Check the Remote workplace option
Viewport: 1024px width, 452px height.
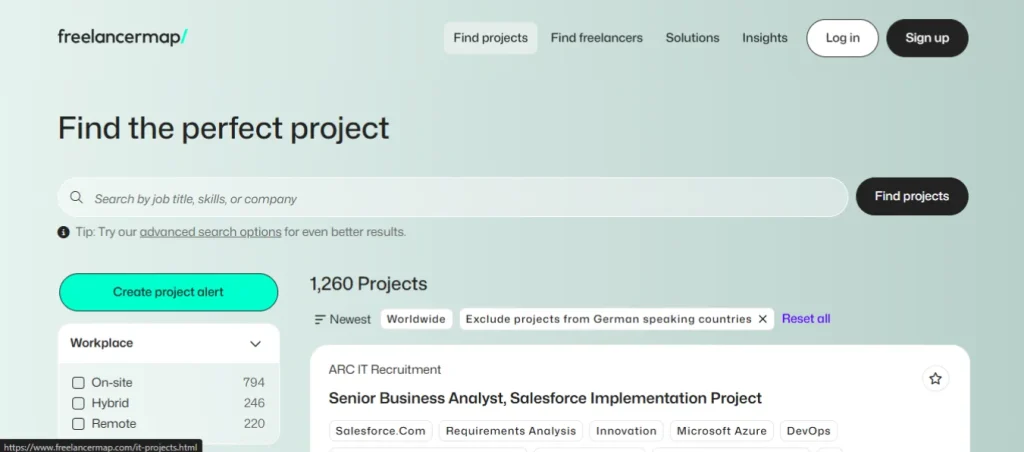click(x=78, y=424)
